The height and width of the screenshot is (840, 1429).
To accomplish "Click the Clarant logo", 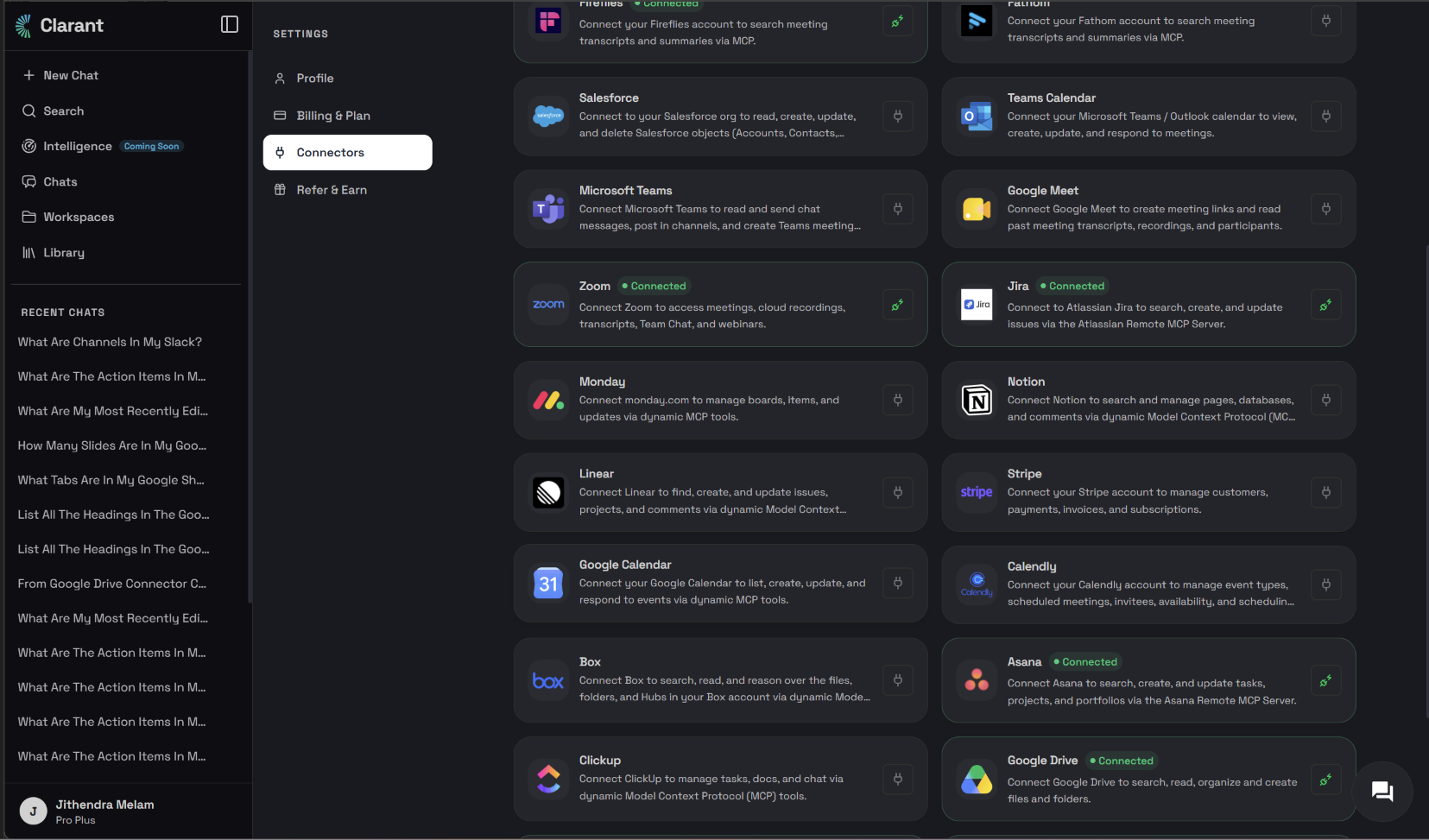I will pos(60,25).
